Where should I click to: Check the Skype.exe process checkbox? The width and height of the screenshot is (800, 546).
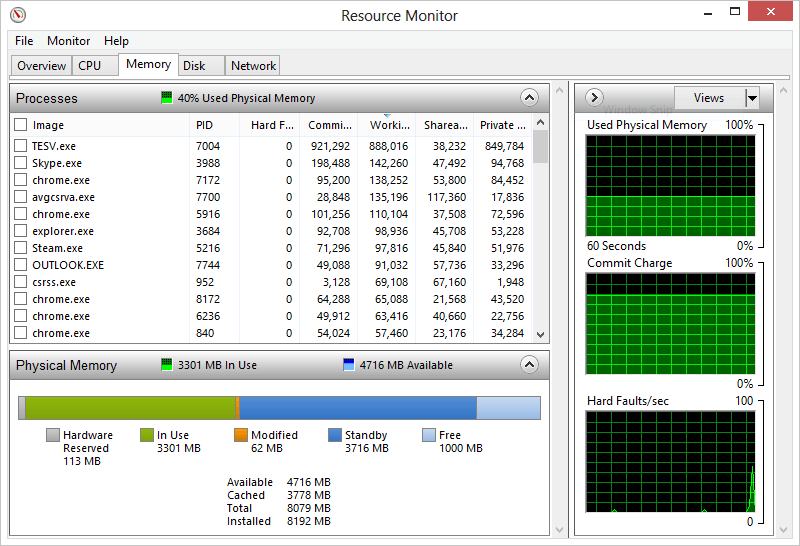pos(20,162)
